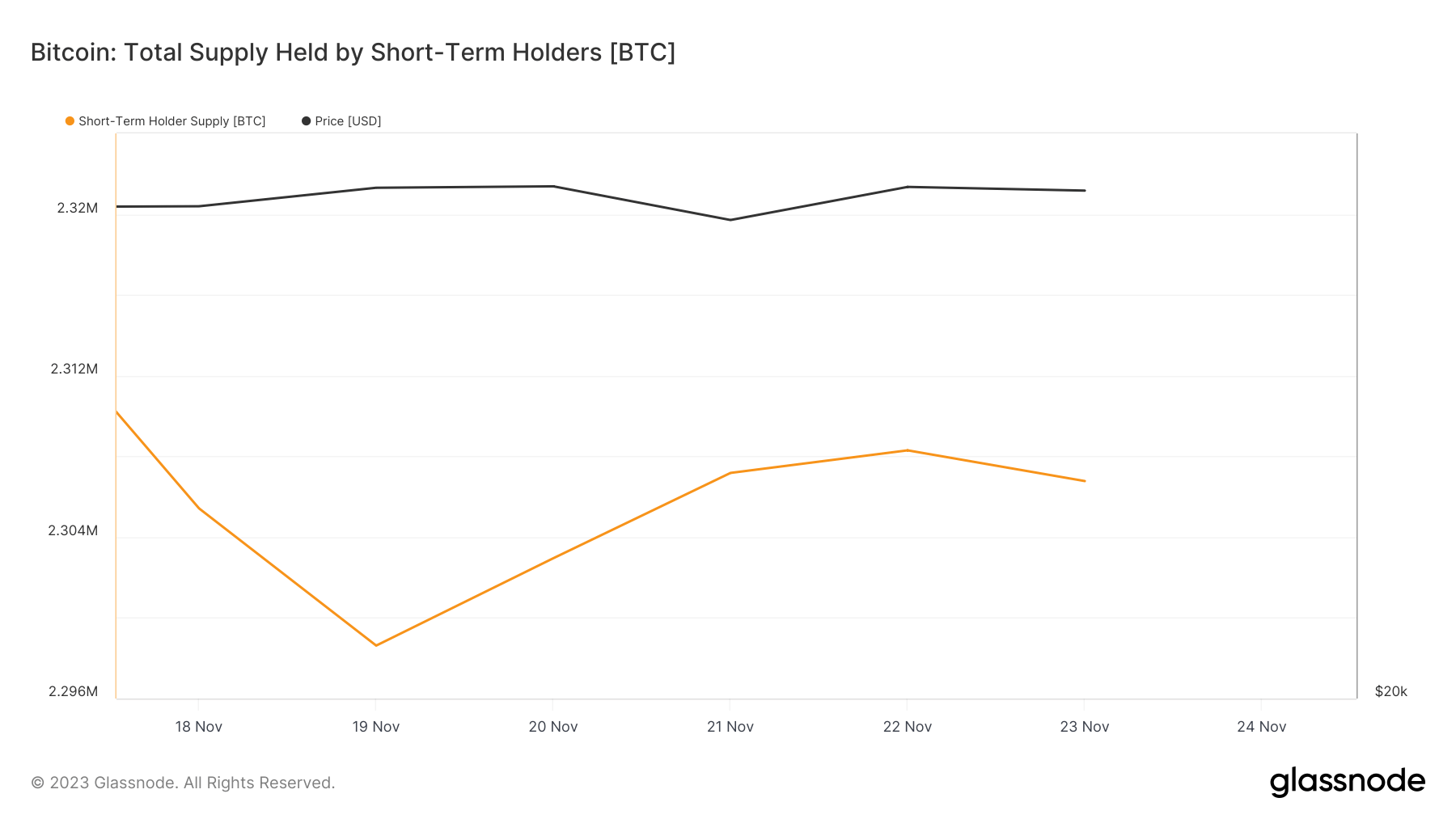Viewport: 1456px width, 819px height.
Task: Click the orange Short-Term Holder Supply legend dot
Action: coord(70,121)
